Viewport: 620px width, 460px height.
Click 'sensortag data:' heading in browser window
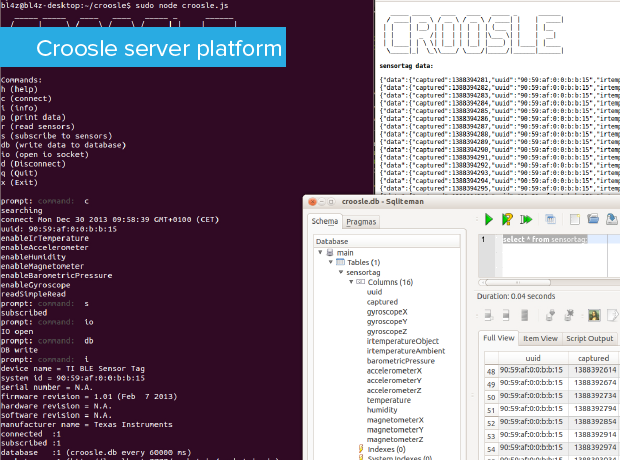tap(406, 66)
